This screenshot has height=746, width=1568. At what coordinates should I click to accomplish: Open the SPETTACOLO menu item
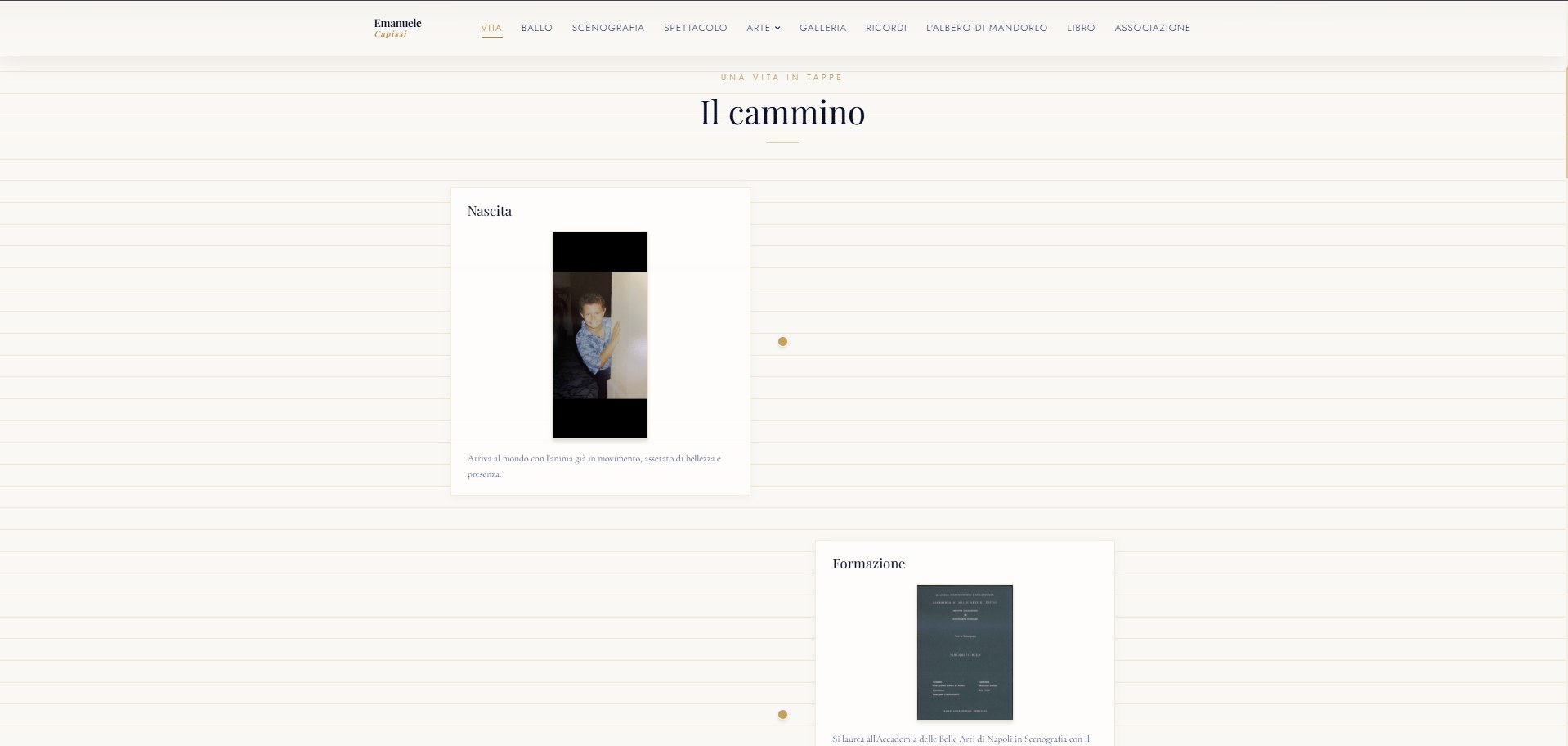696,28
